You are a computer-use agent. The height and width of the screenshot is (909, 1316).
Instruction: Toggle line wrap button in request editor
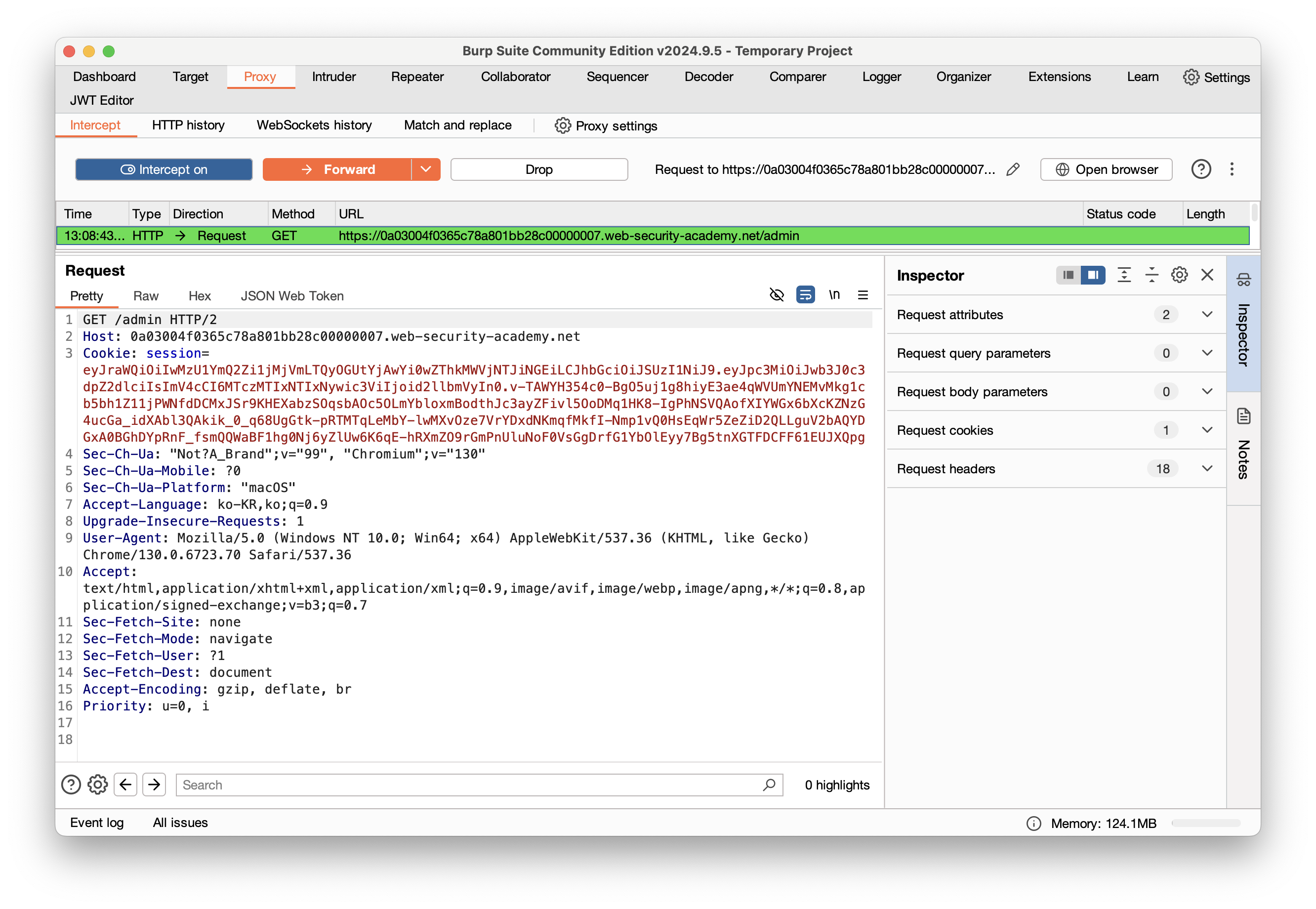(x=805, y=294)
